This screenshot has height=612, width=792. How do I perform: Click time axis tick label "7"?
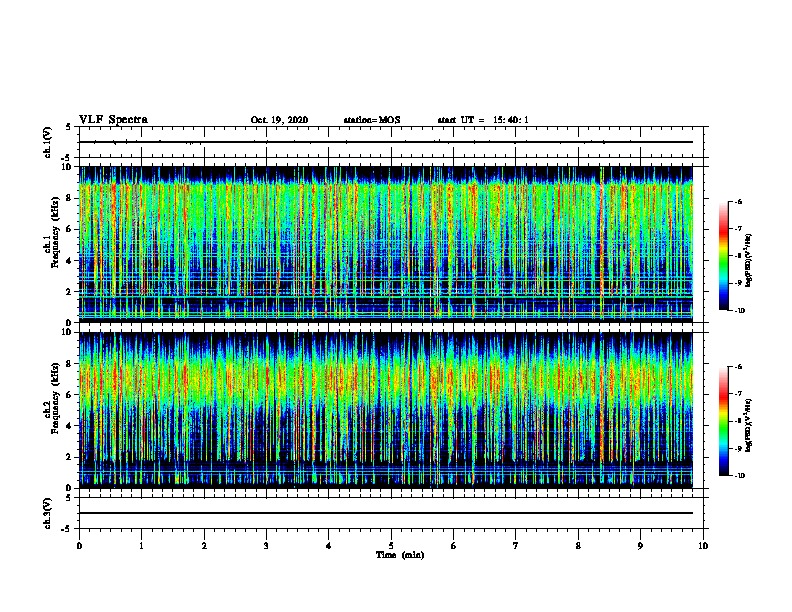point(515,546)
